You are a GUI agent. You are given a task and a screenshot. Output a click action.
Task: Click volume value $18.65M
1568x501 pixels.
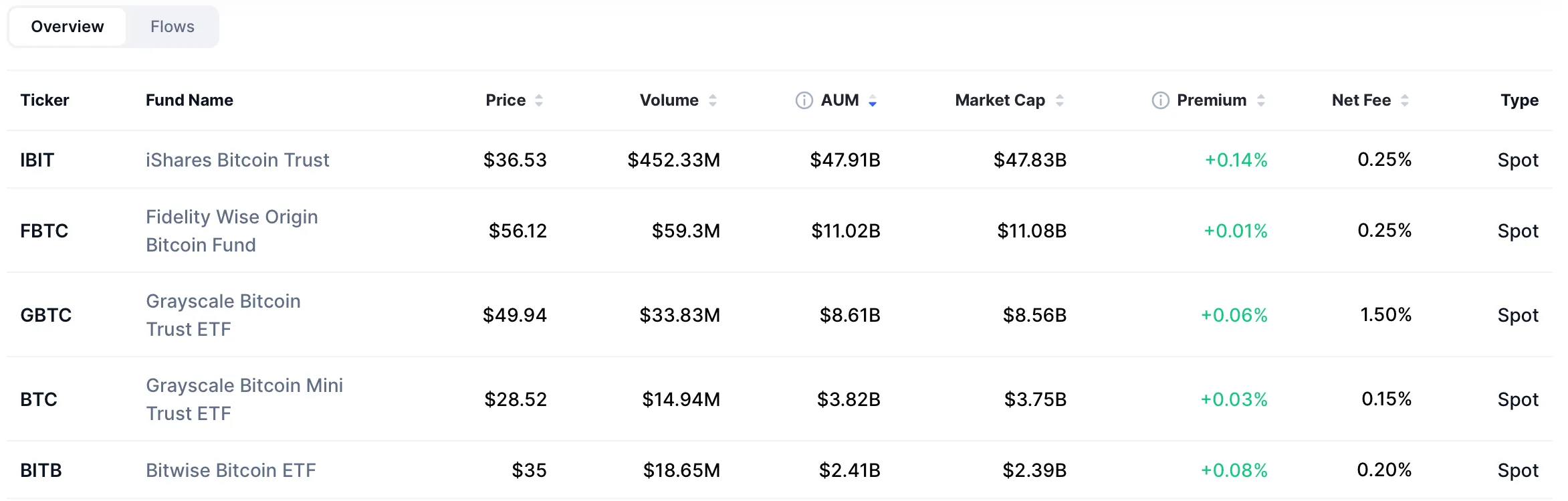[682, 470]
